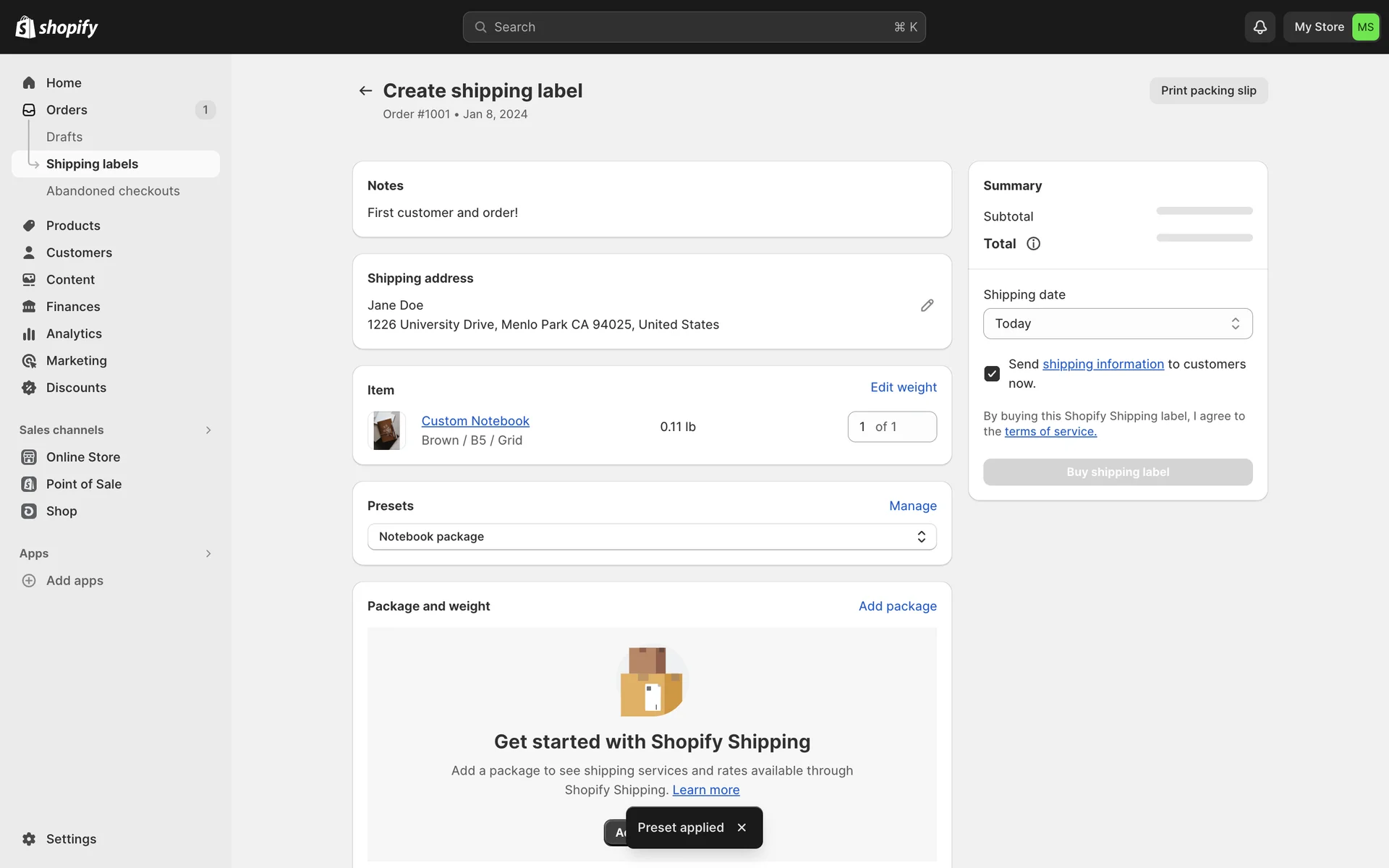The width and height of the screenshot is (1389, 868).
Task: Uncheck the Send shipping information checkbox
Action: pos(992,373)
